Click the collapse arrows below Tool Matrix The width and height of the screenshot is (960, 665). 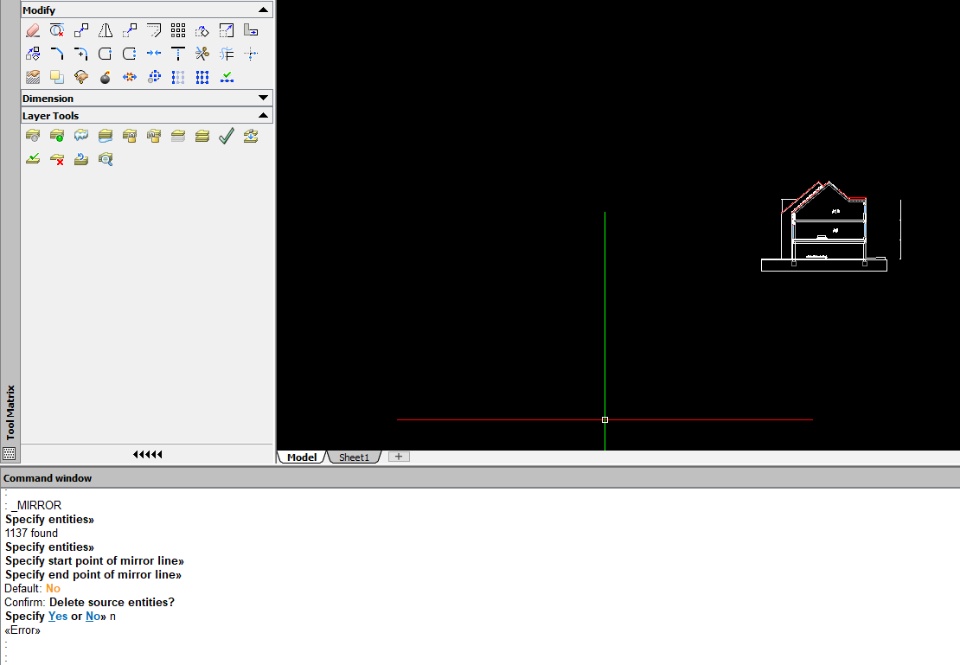148,454
